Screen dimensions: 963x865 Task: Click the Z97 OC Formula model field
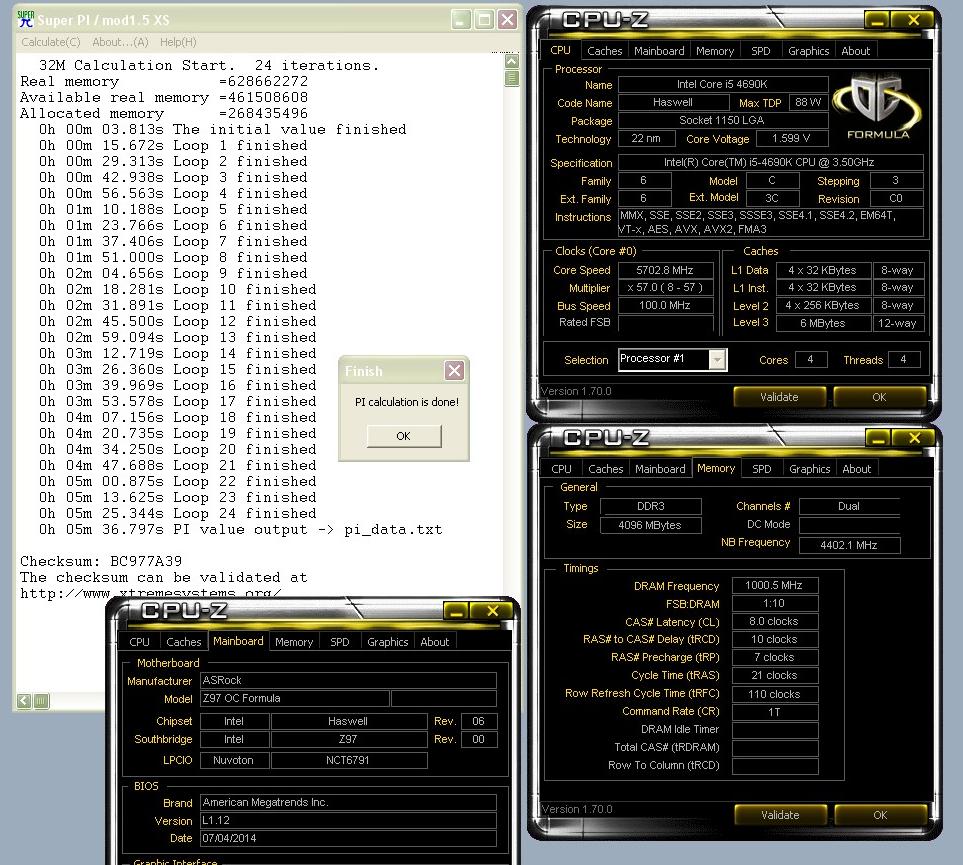295,699
